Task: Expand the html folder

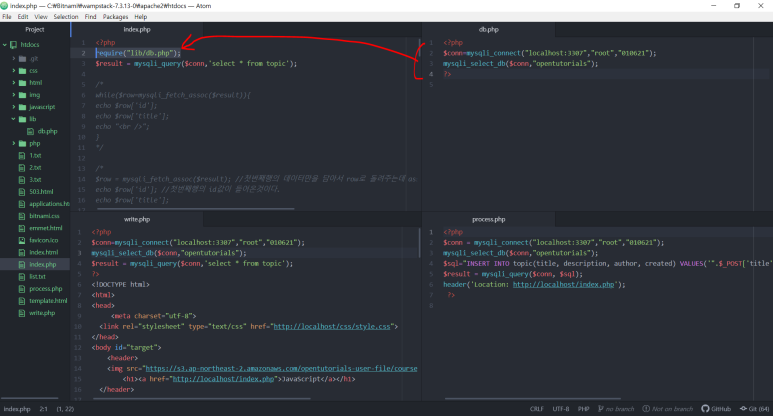Action: click(14, 83)
